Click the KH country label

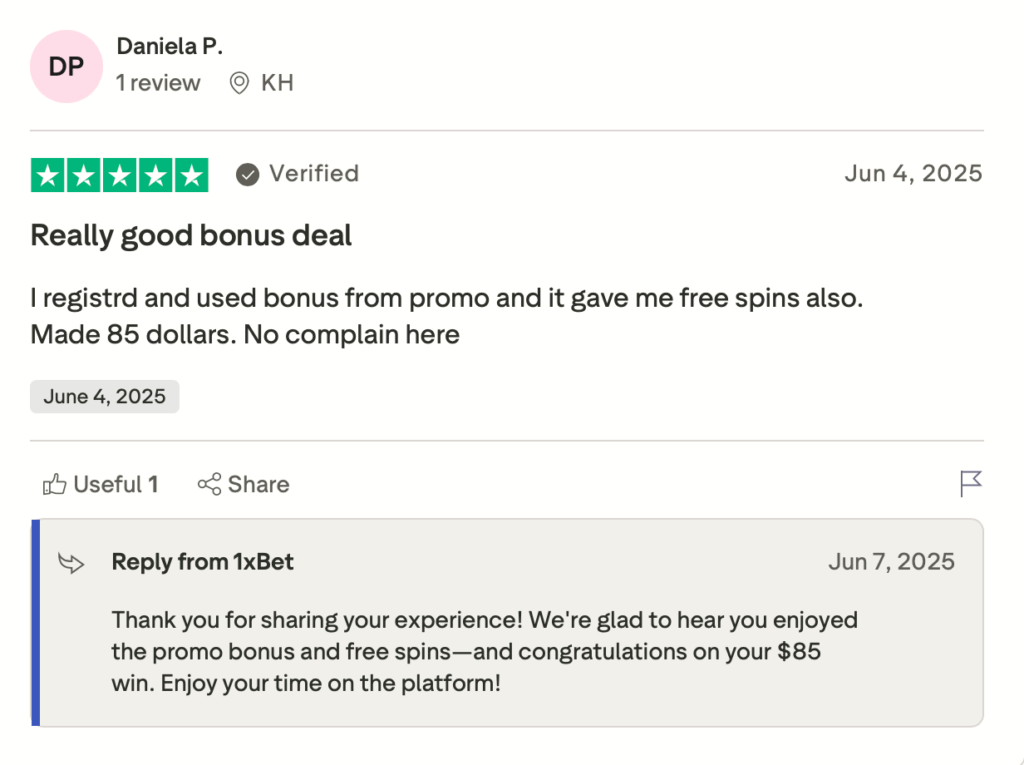coord(277,83)
